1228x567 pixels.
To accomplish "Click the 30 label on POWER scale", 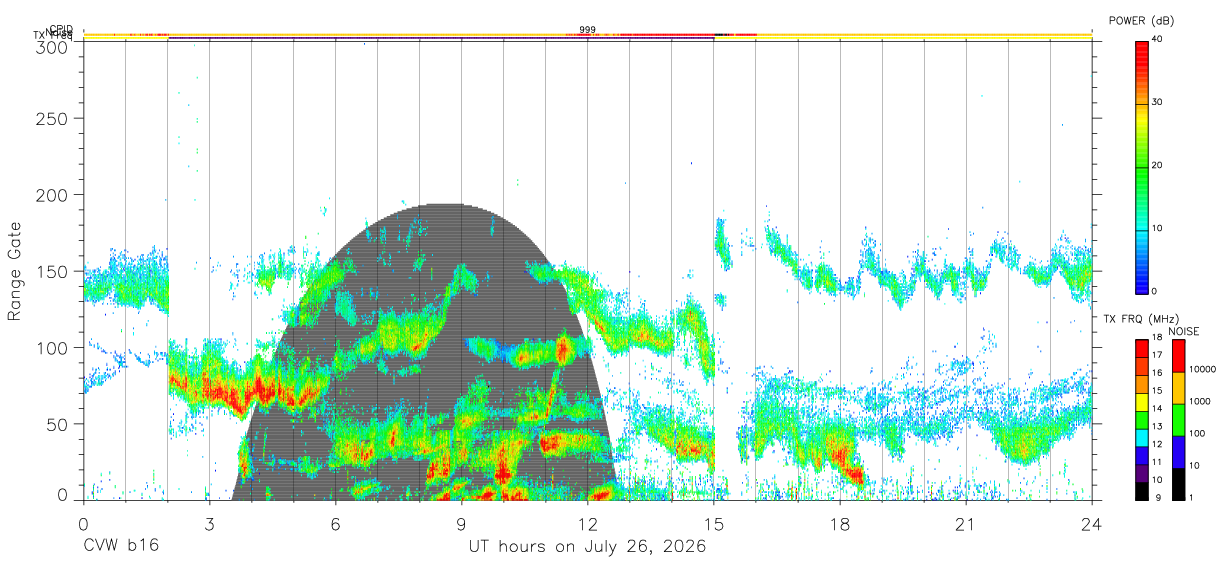I will [x=1158, y=103].
